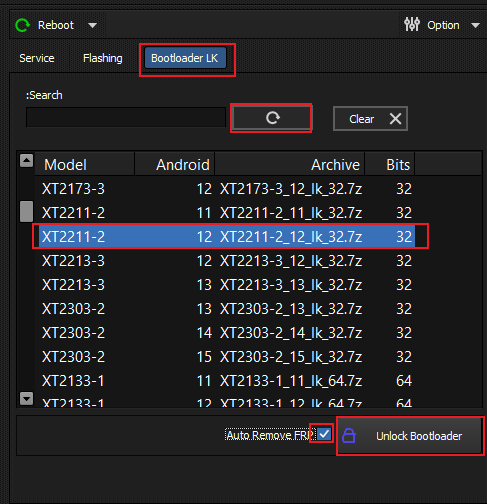Click the Unlock Bootloader button
The height and width of the screenshot is (504, 487).
[410, 436]
